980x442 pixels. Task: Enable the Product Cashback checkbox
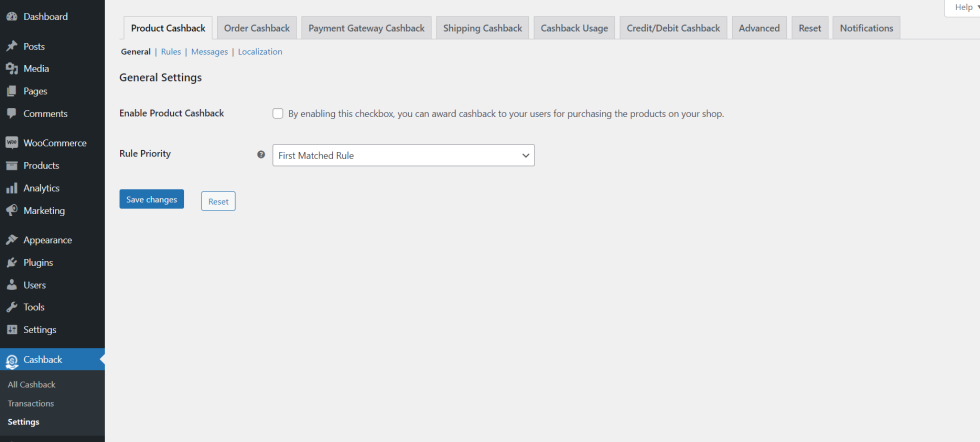(x=278, y=114)
